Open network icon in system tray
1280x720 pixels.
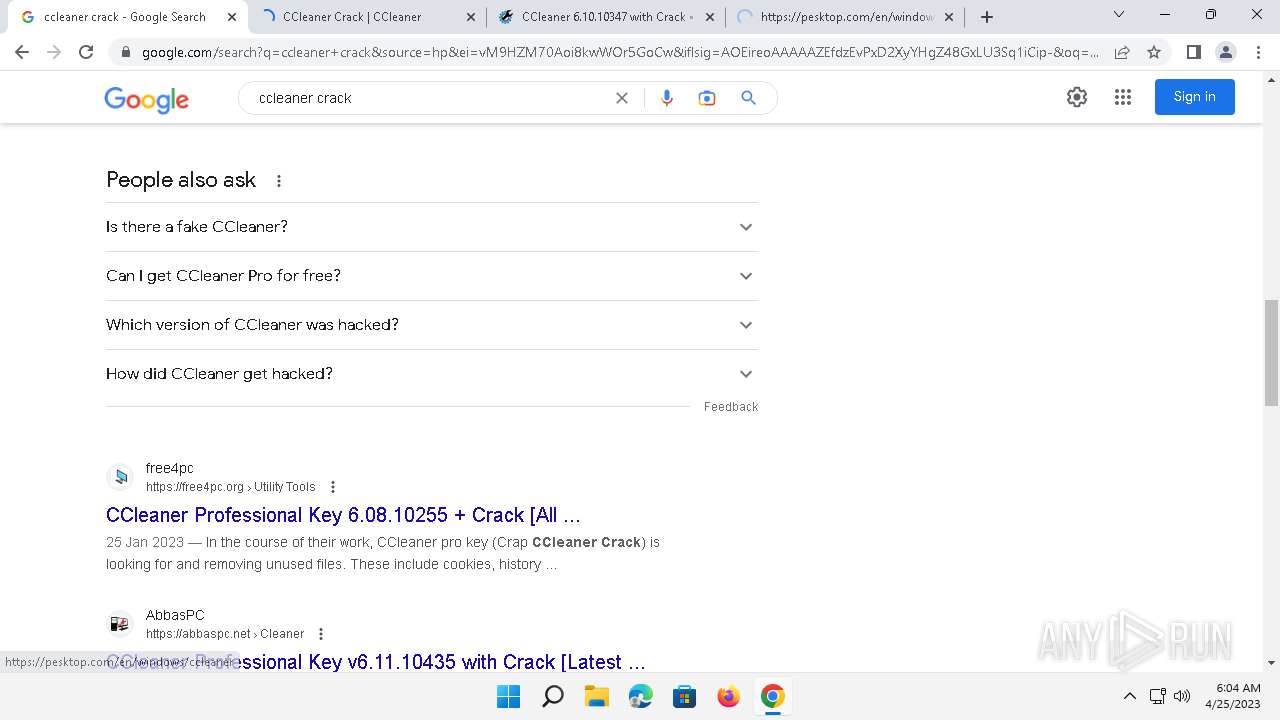(x=1158, y=696)
